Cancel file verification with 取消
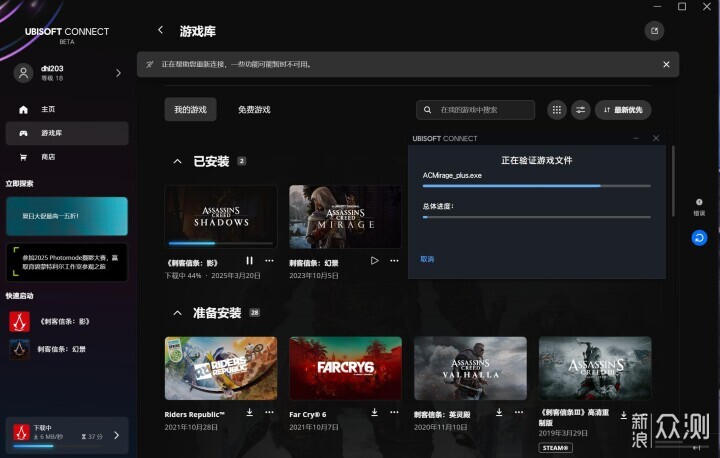The width and height of the screenshot is (720, 458). click(x=427, y=259)
